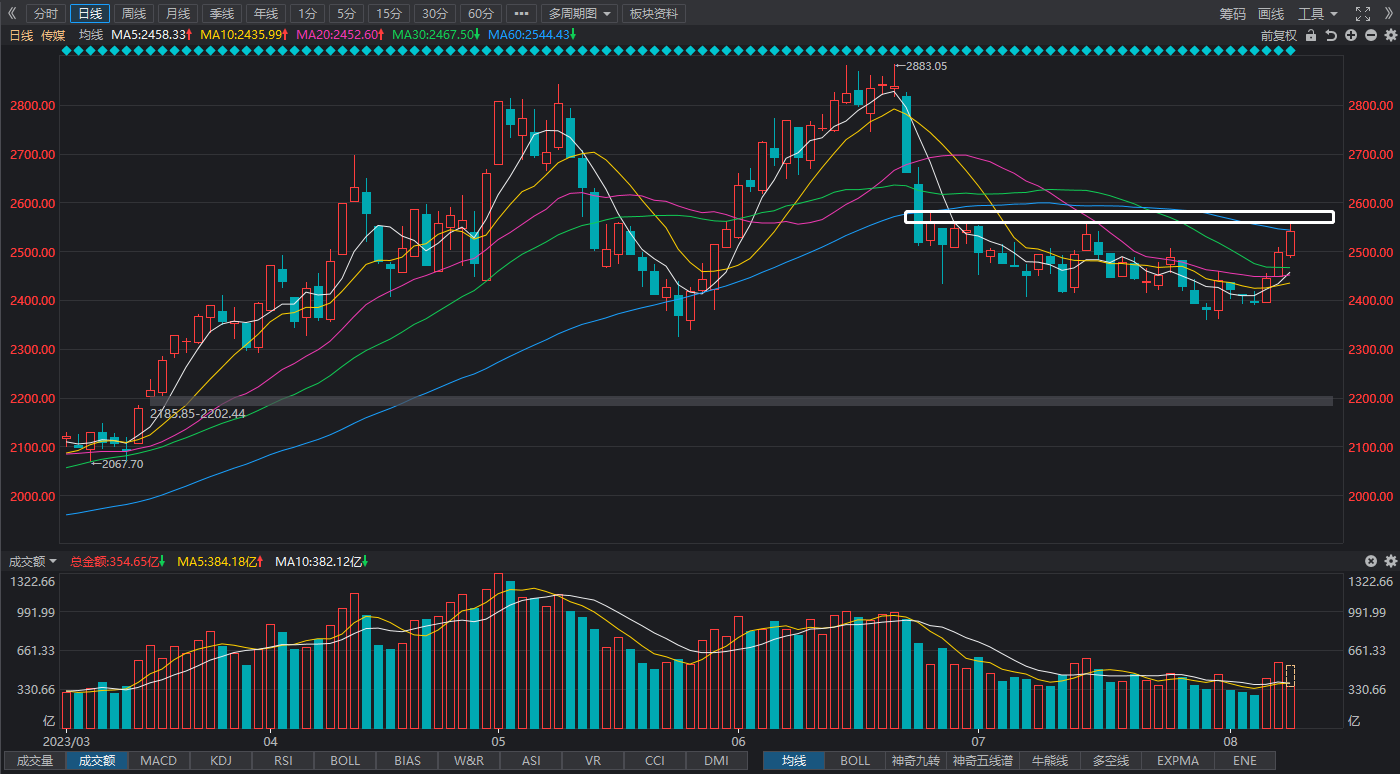Select 季线 quarterly period

coord(222,14)
